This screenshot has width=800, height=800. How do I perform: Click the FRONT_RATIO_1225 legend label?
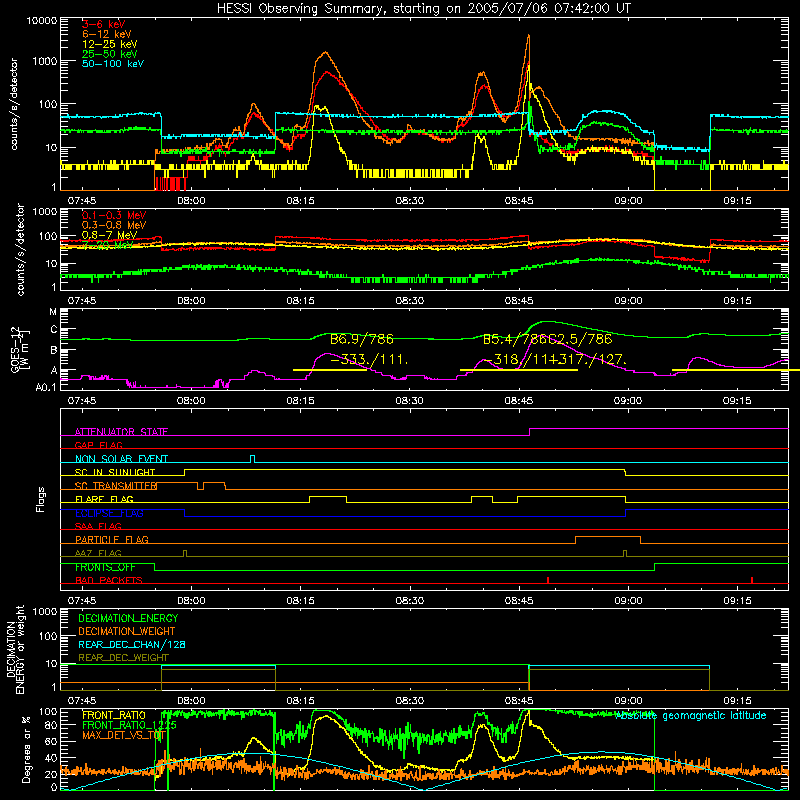tap(130, 725)
